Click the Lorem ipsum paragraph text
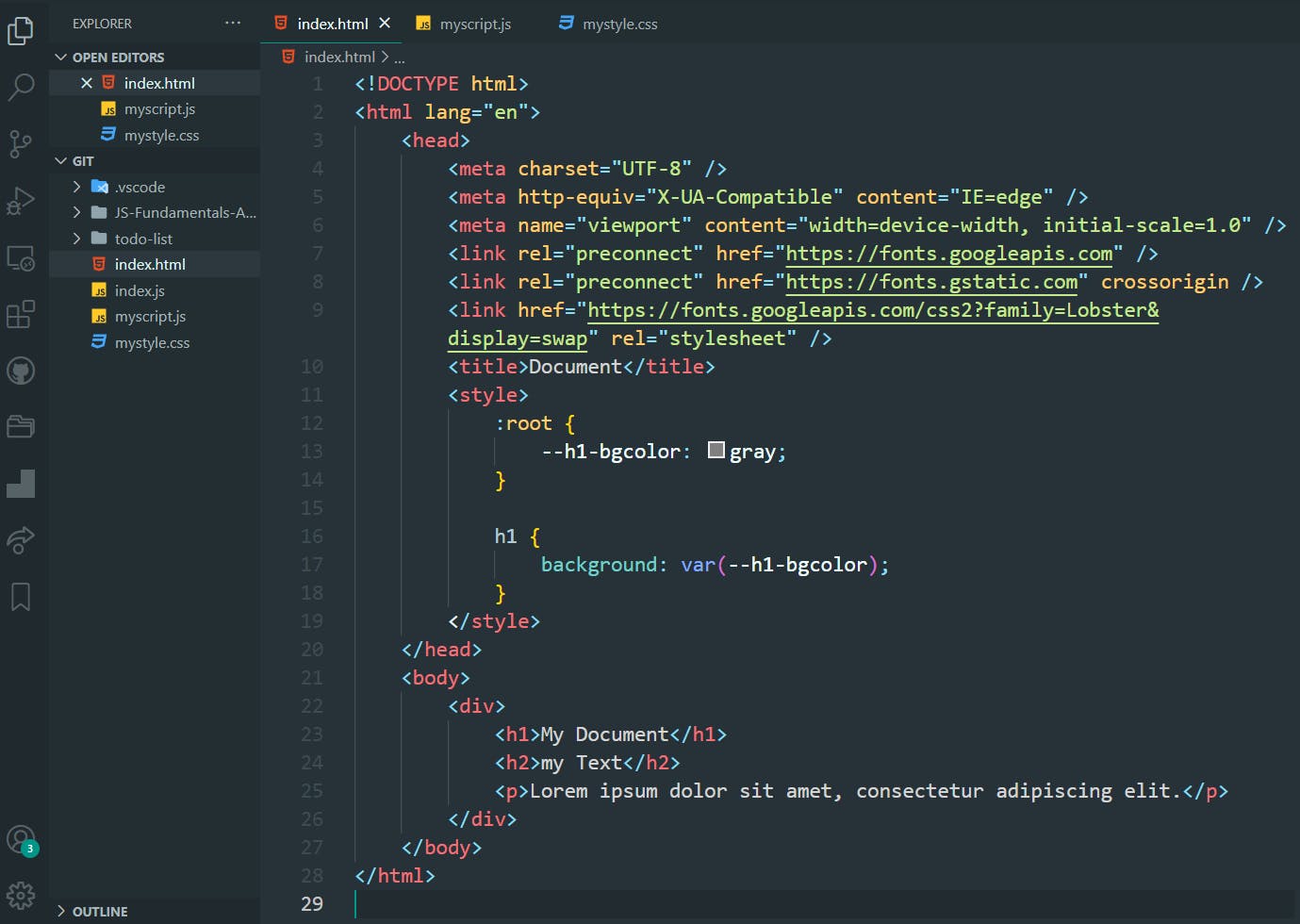This screenshot has width=1300, height=924. point(855,791)
